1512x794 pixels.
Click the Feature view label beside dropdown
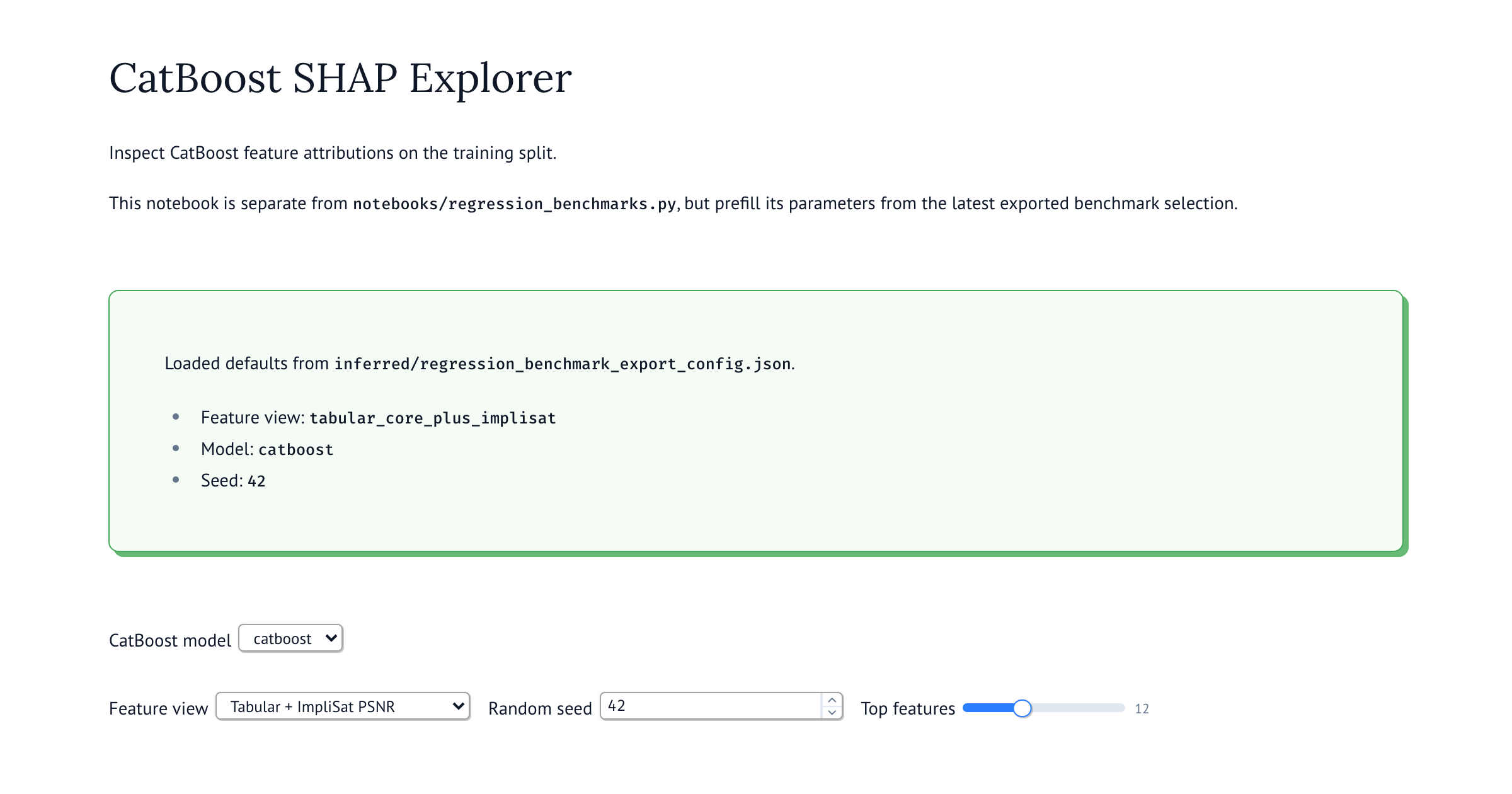(x=158, y=708)
